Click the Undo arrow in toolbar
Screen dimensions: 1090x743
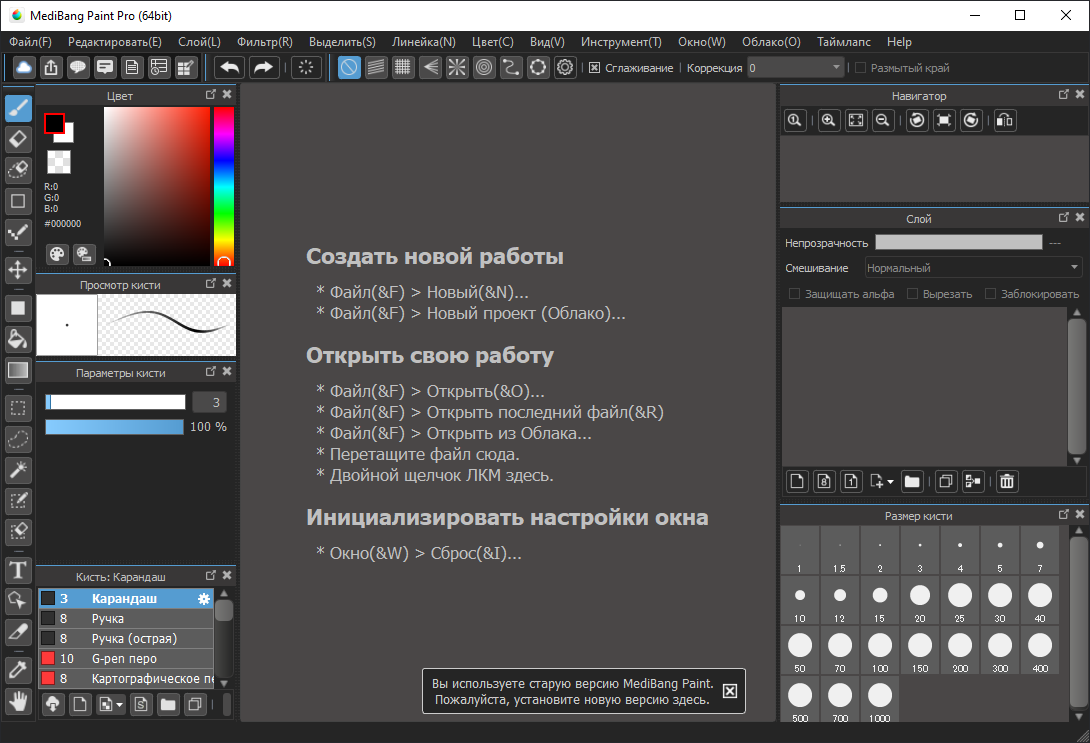pyautogui.click(x=230, y=68)
